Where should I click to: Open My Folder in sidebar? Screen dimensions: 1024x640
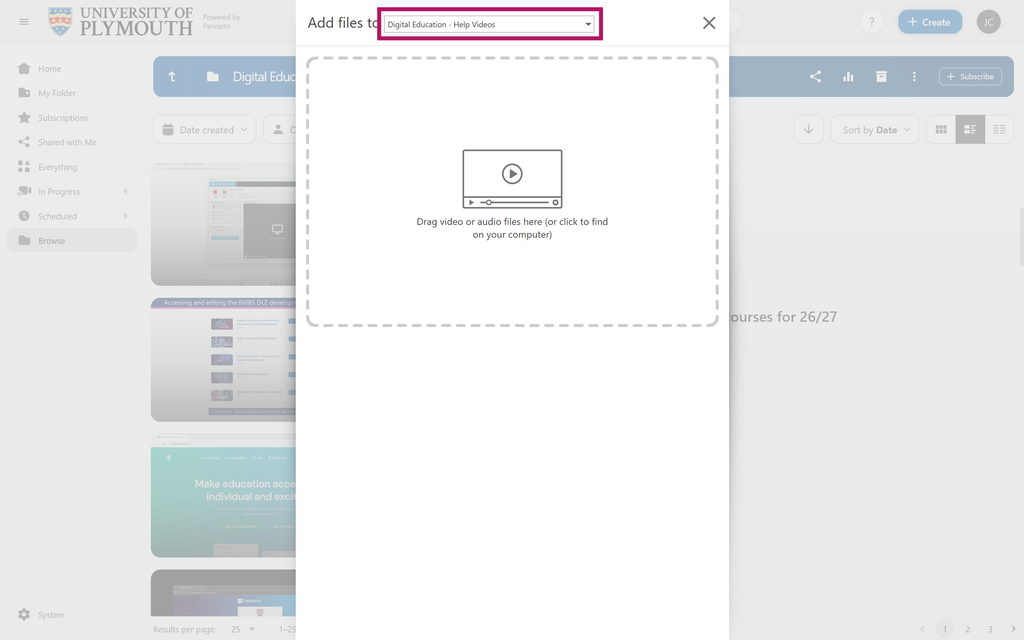pyautogui.click(x=72, y=93)
